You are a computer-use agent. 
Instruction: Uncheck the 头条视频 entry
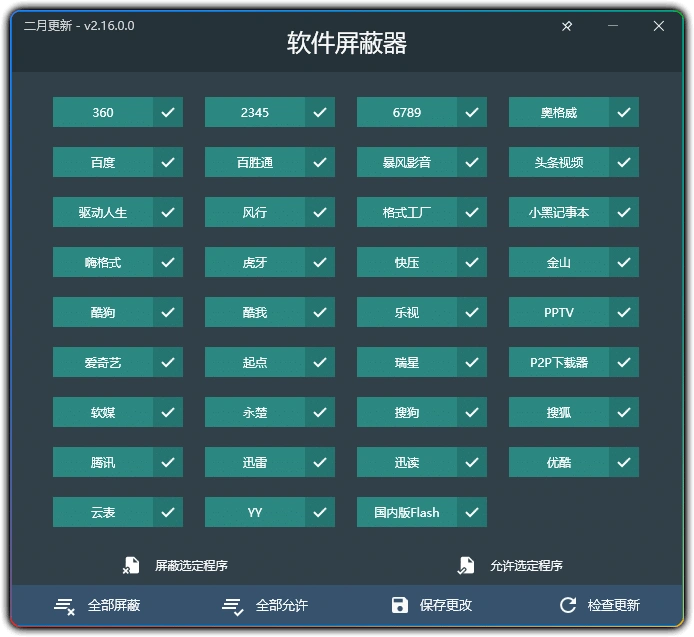coord(624,162)
